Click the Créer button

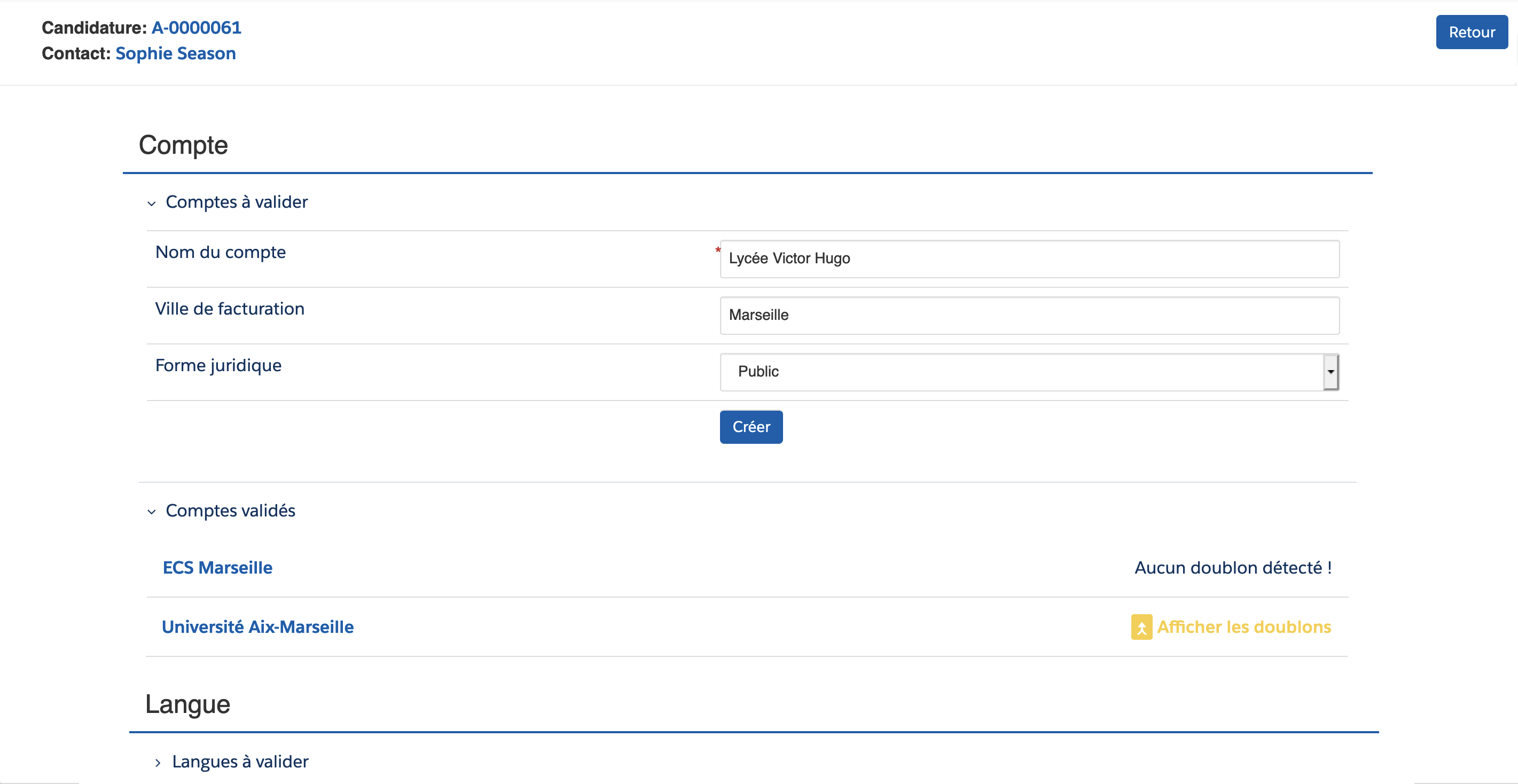click(751, 427)
